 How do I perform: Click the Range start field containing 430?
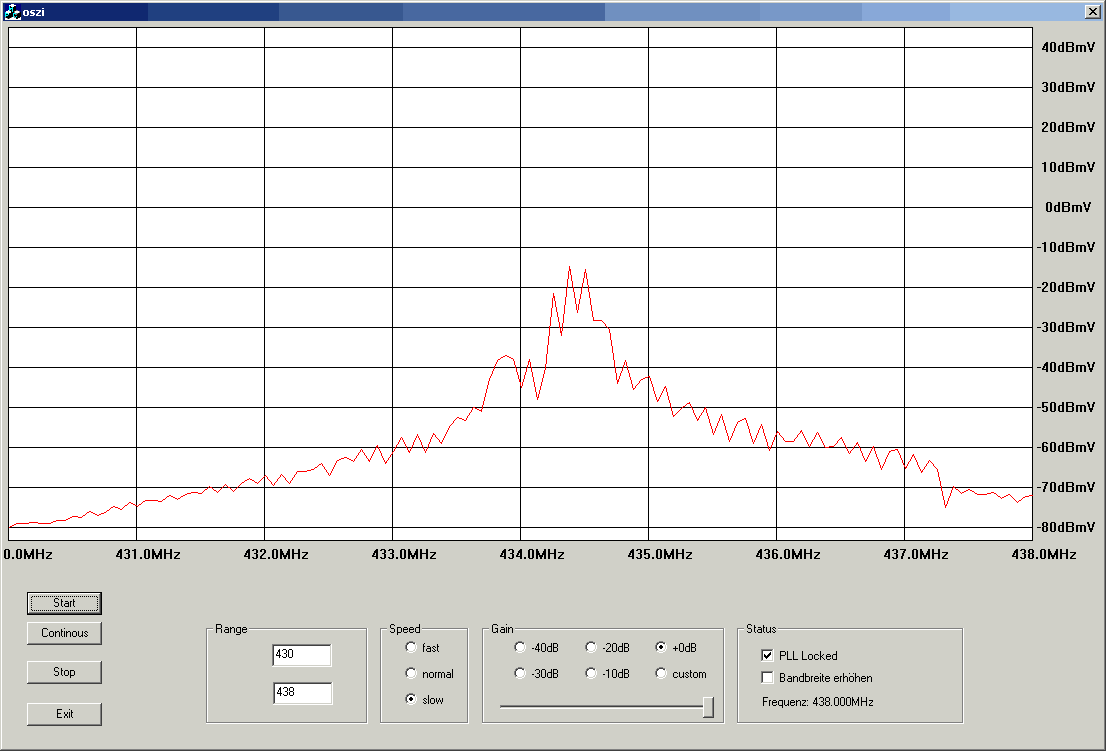(x=302, y=654)
